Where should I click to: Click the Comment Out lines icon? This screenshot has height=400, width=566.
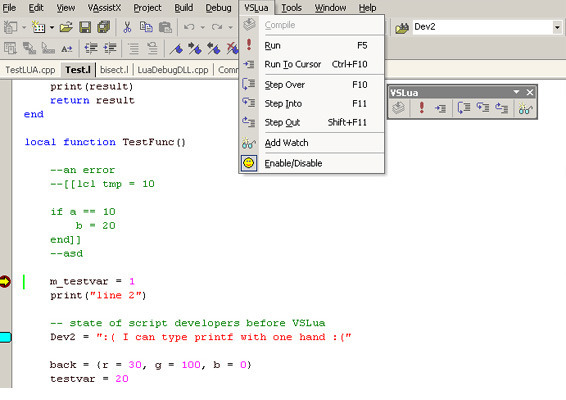point(134,48)
